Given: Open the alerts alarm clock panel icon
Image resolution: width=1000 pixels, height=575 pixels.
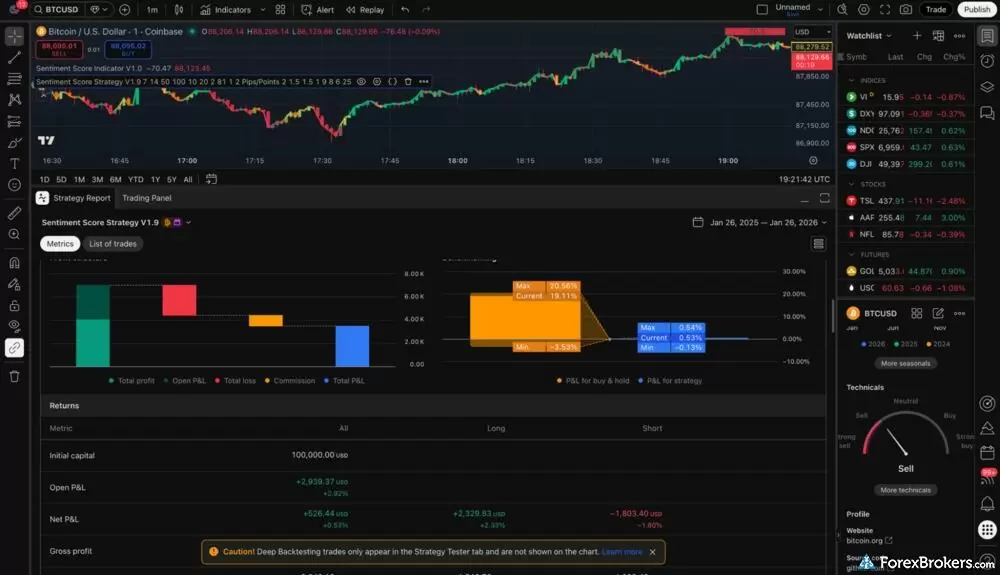Looking at the screenshot, I should click(987, 61).
